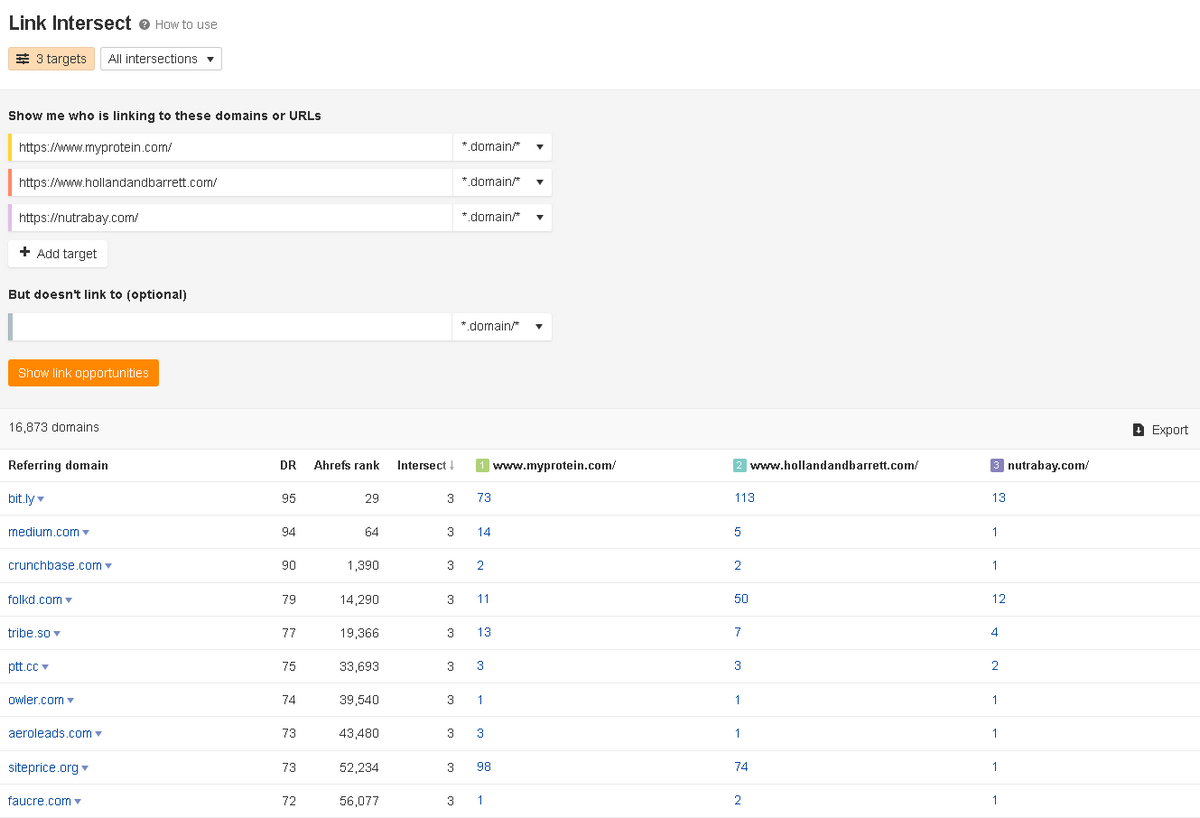Click the www.myprotein.com/ column header
Image resolution: width=1200 pixels, height=818 pixels.
point(554,465)
